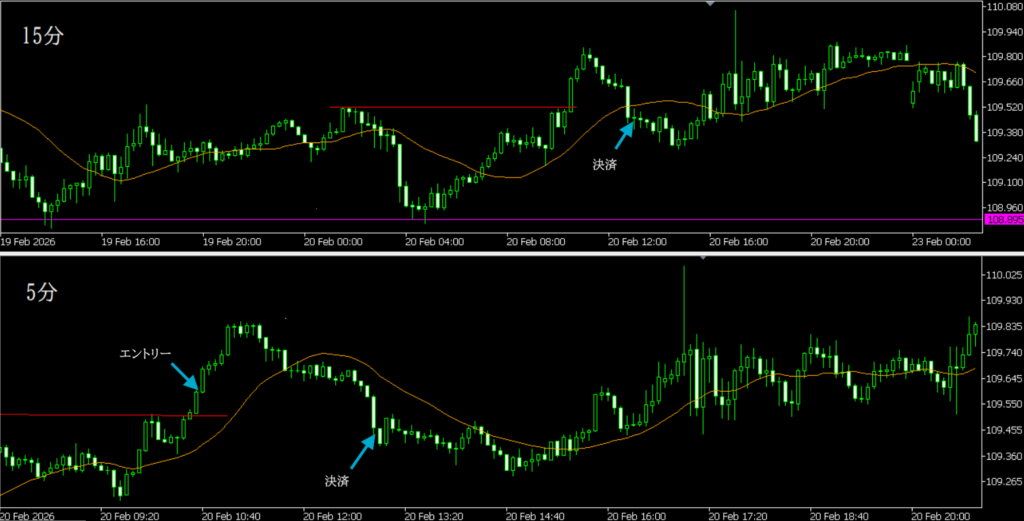1024x521 pixels.
Task: Click the blue arrow beside the エントリー label
Action: (x=185, y=376)
